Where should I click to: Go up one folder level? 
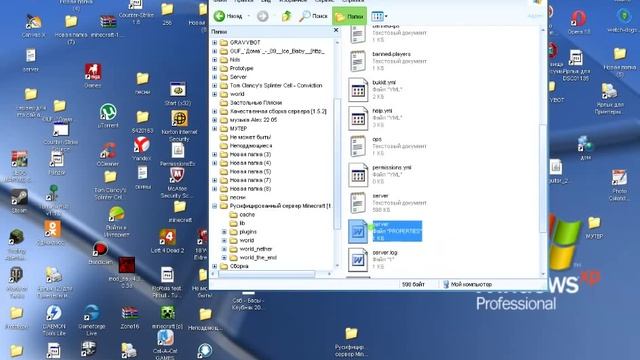click(x=287, y=16)
